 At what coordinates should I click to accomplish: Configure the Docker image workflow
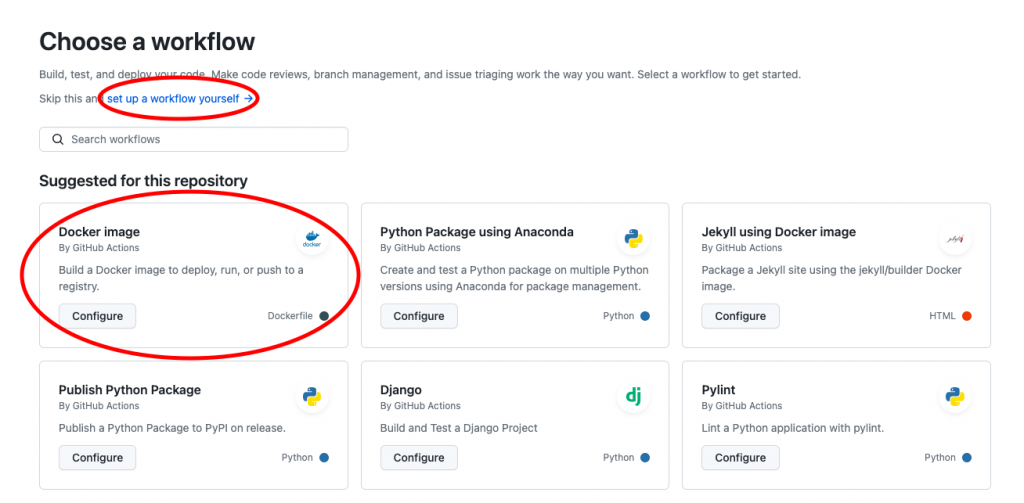tap(97, 316)
